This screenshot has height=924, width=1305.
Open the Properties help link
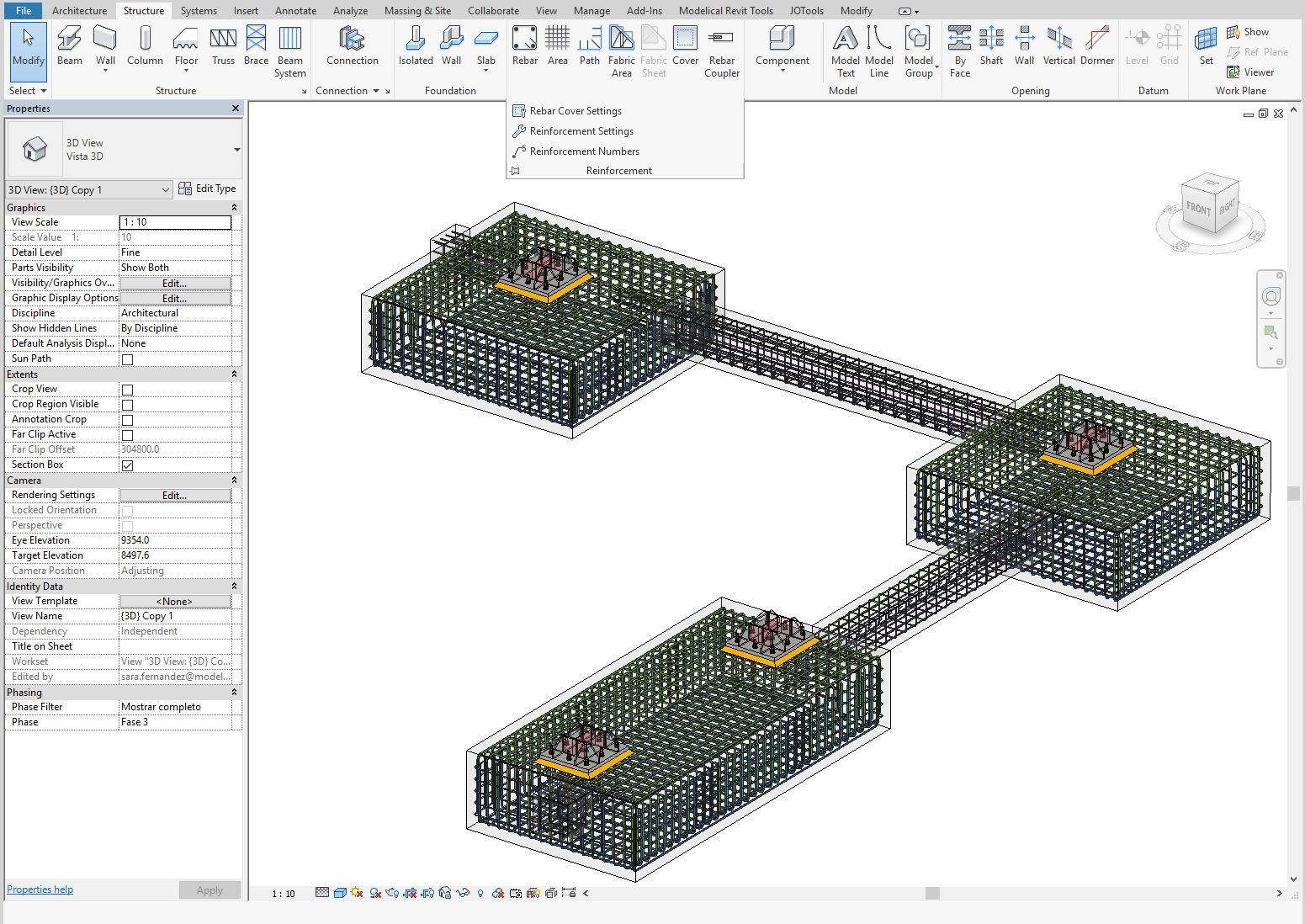(40, 889)
